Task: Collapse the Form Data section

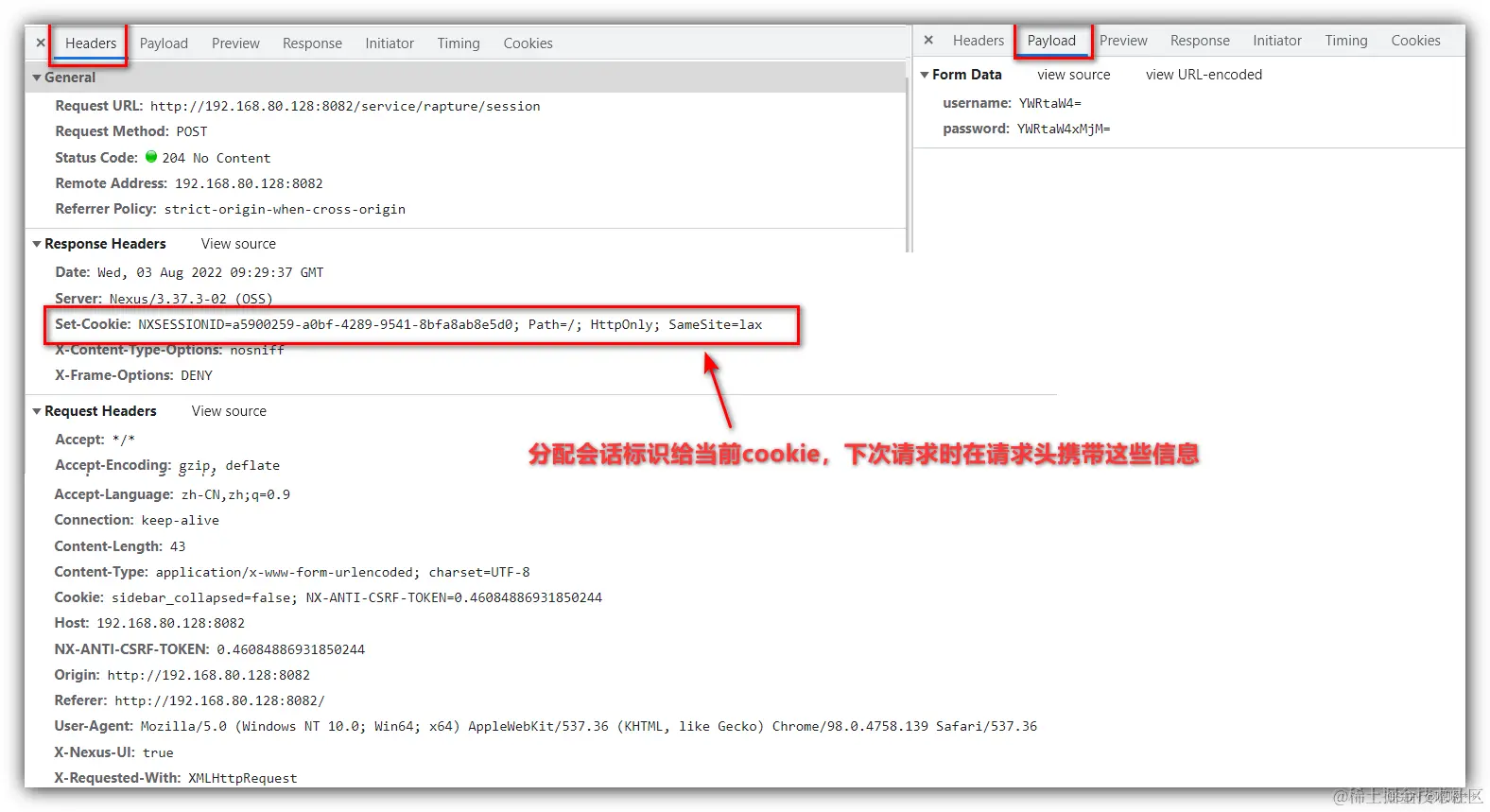Action: click(925, 75)
